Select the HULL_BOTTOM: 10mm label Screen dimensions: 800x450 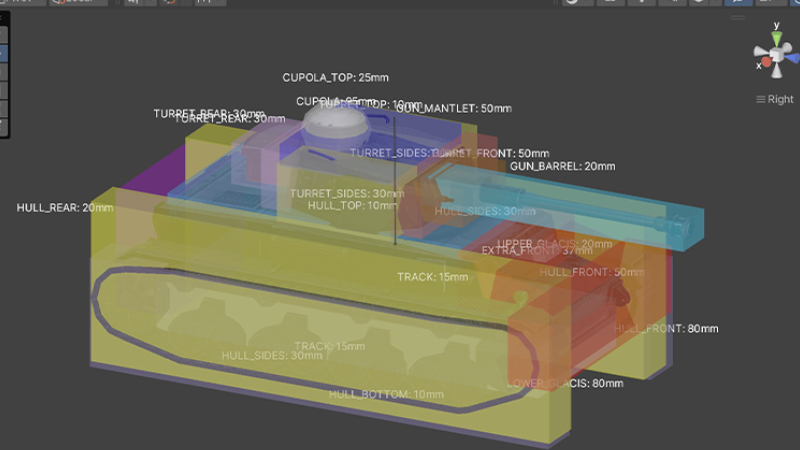[x=386, y=394]
